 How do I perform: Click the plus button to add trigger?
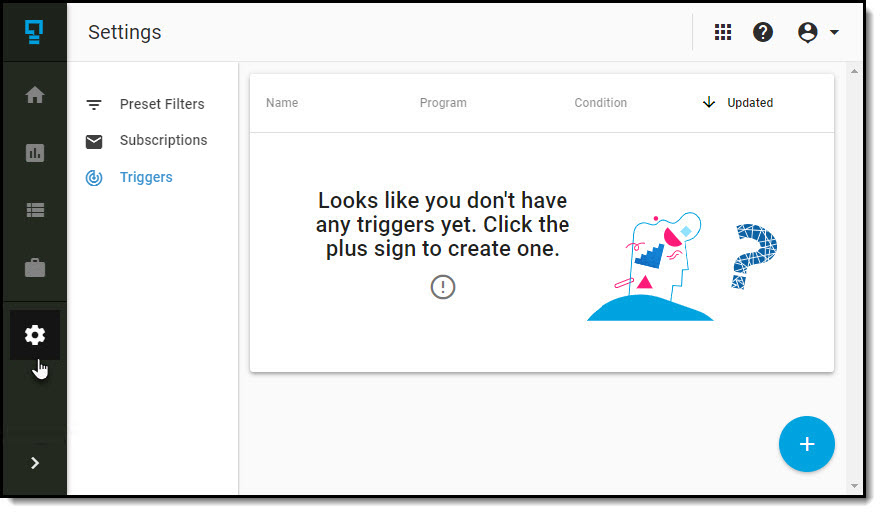pyautogui.click(x=806, y=444)
